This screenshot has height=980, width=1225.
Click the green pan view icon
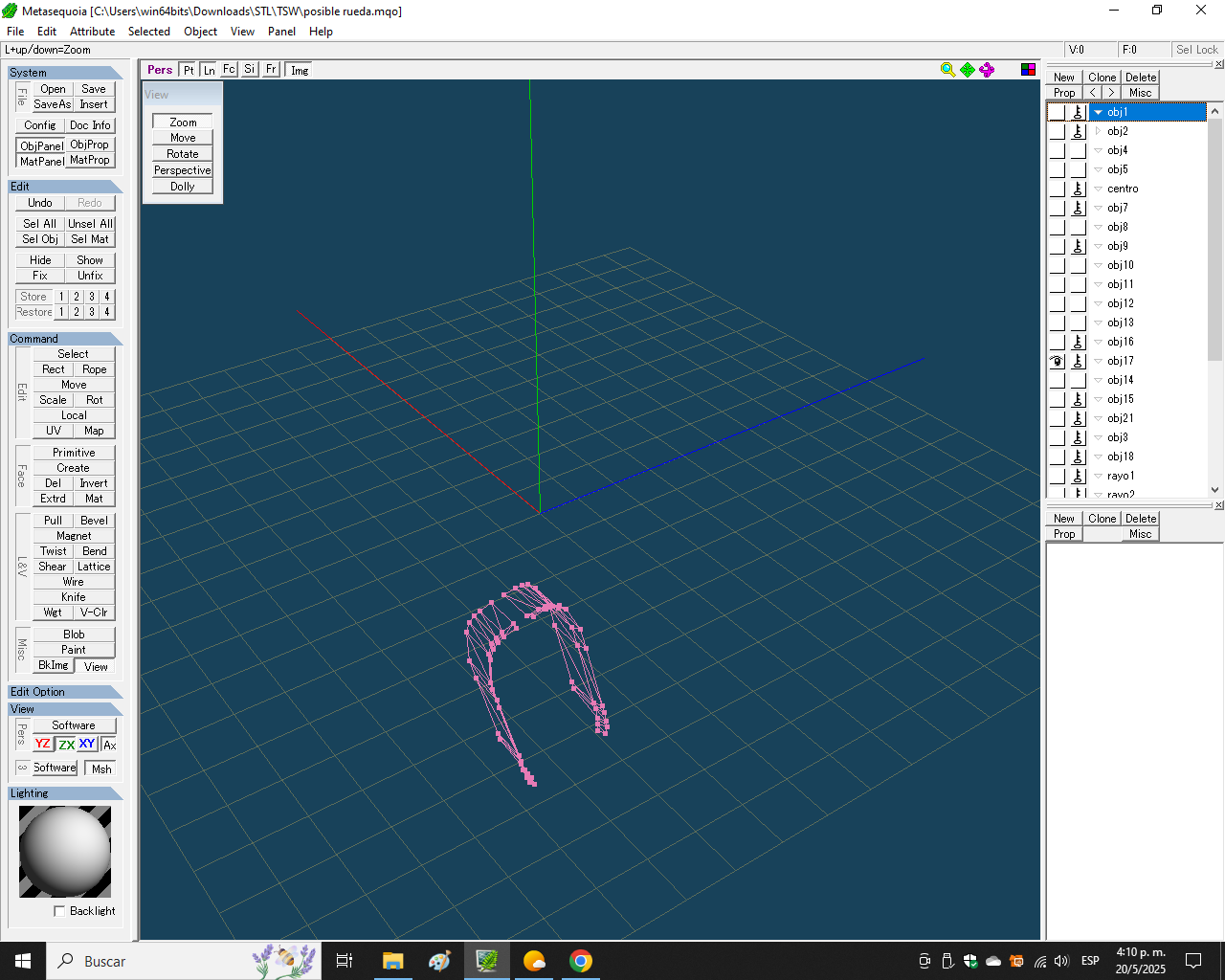pos(968,70)
